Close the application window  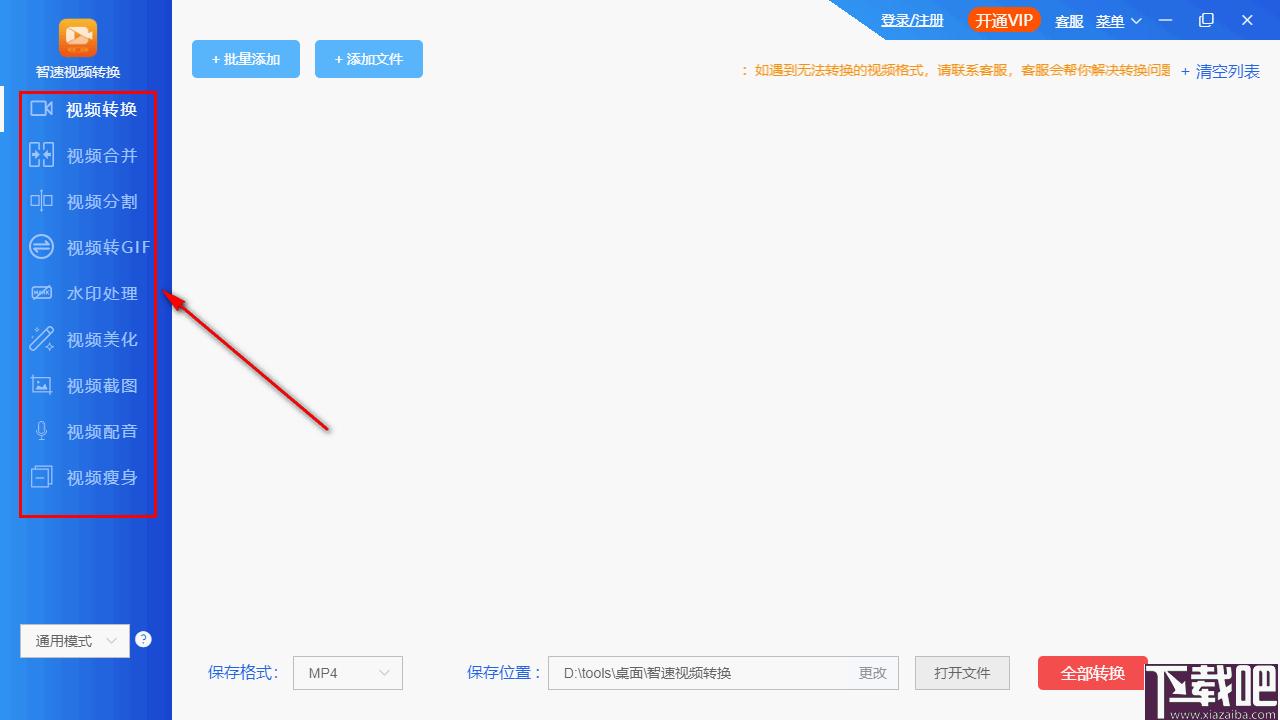[1247, 20]
